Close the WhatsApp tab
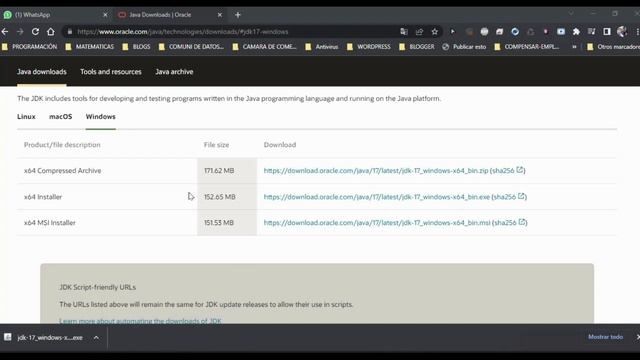Viewport: 640px width, 360px height. (x=105, y=15)
